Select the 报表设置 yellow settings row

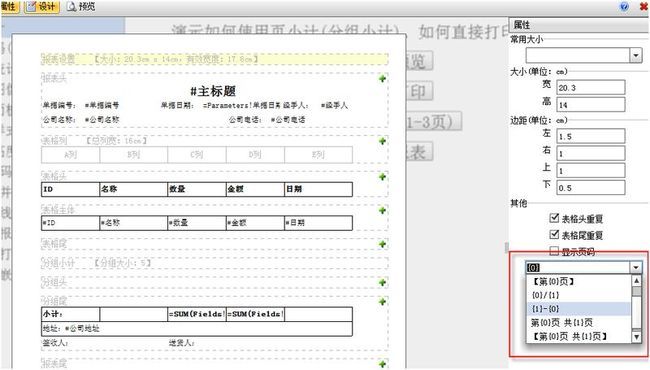(x=215, y=59)
